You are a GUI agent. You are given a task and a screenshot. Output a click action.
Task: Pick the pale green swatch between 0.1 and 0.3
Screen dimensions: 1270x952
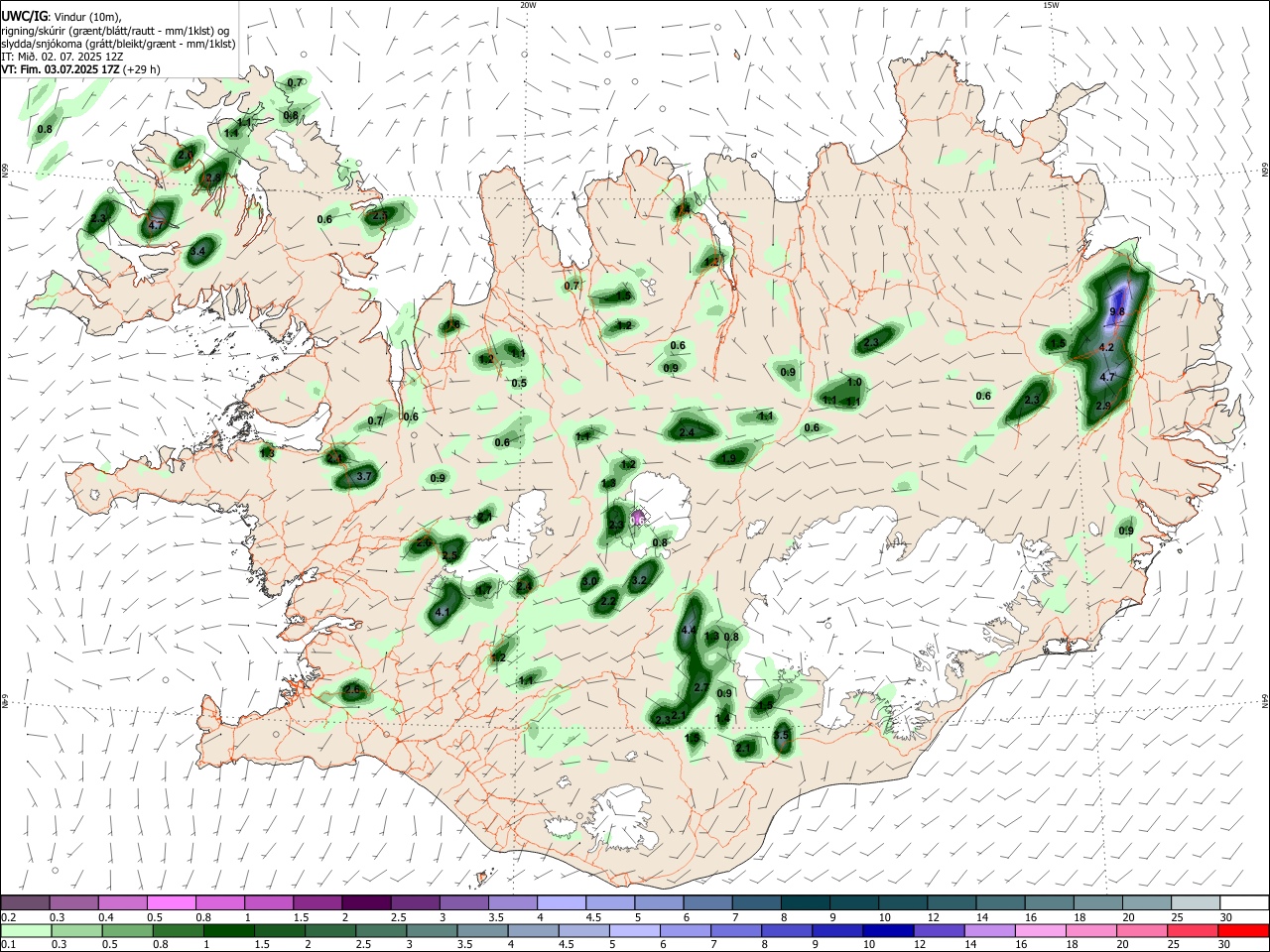tap(26, 931)
